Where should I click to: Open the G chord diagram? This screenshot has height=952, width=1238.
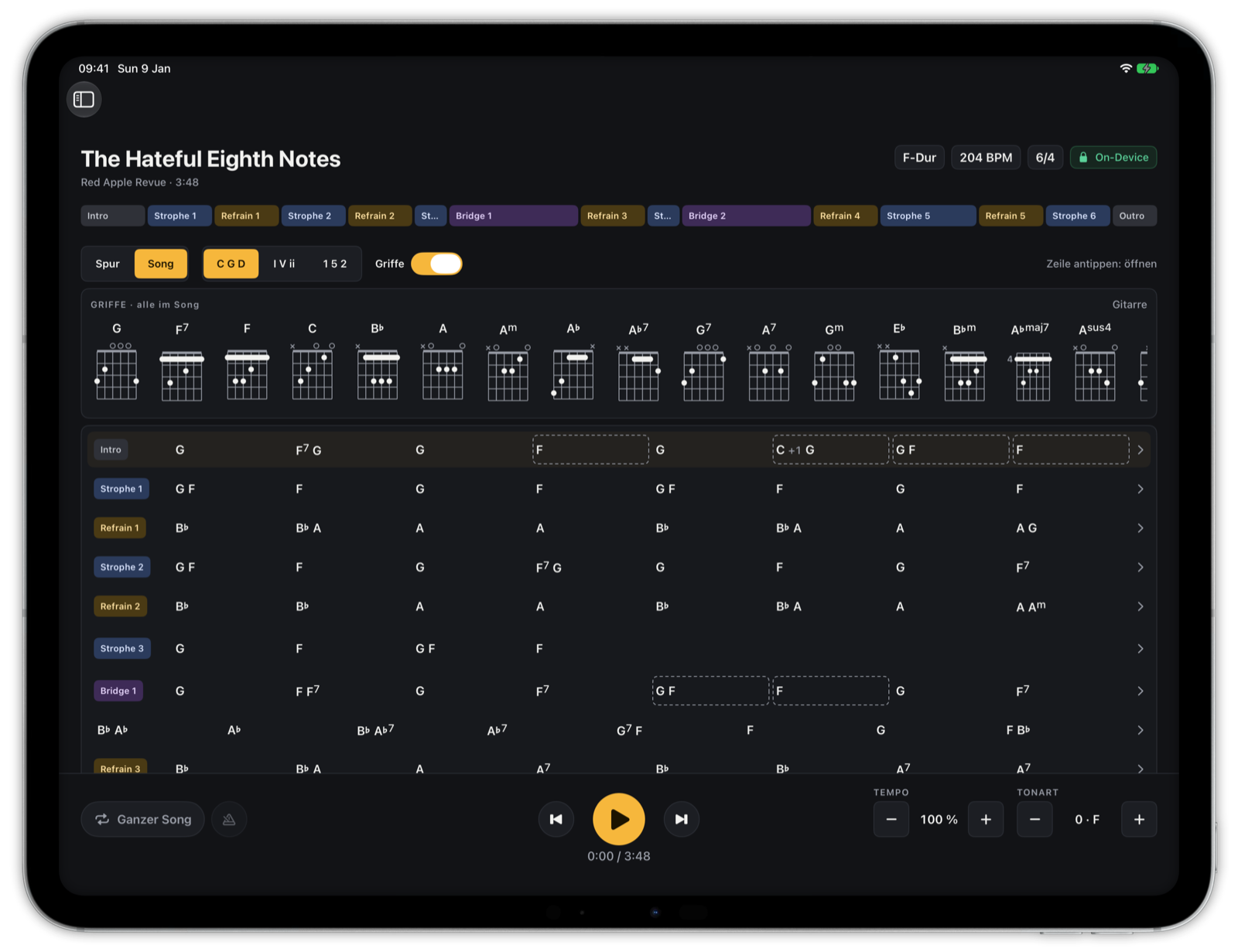pyautogui.click(x=116, y=363)
